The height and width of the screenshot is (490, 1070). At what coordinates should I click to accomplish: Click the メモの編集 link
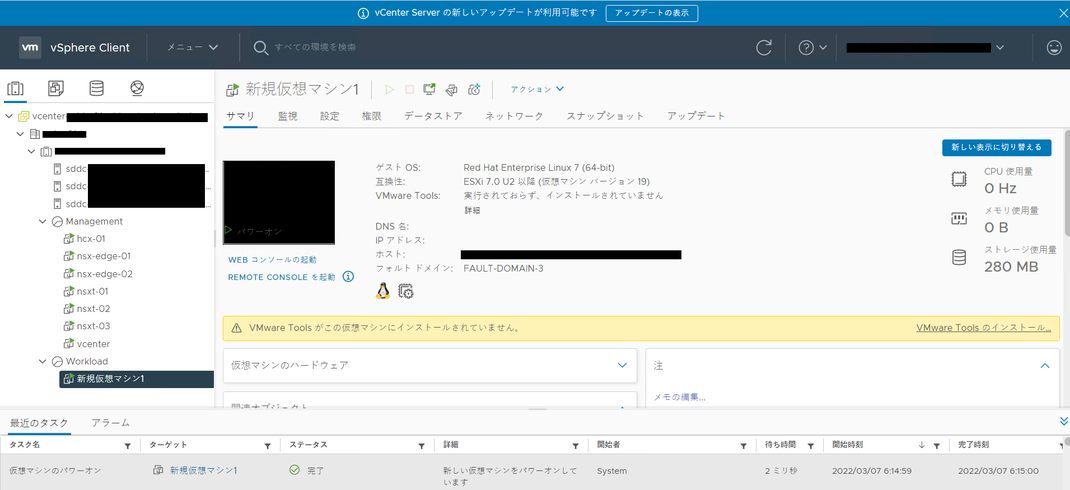click(680, 397)
